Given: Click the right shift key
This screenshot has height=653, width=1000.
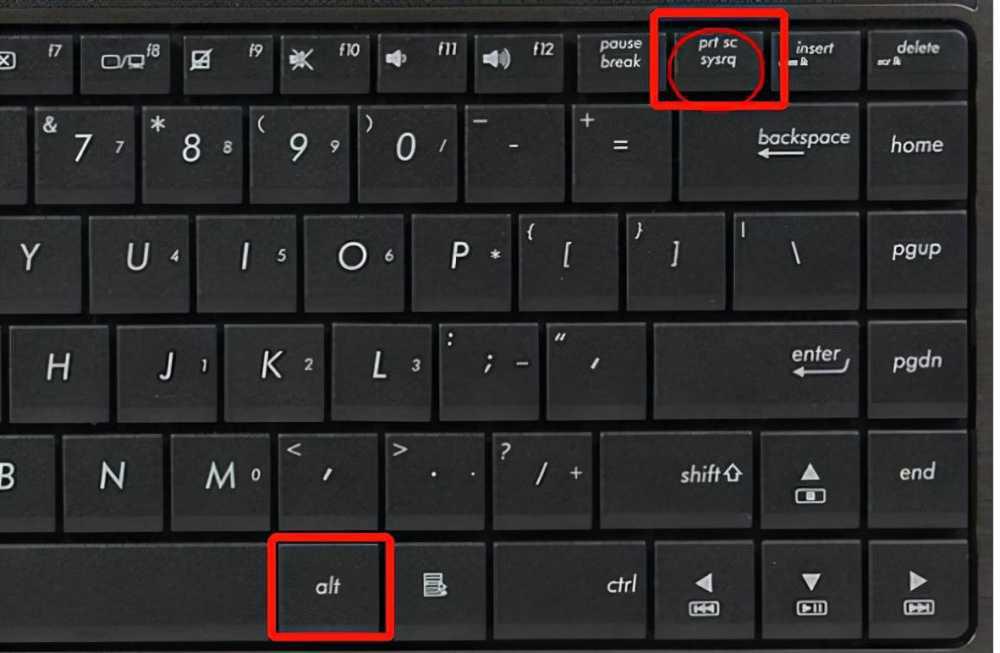Looking at the screenshot, I should coord(677,480).
